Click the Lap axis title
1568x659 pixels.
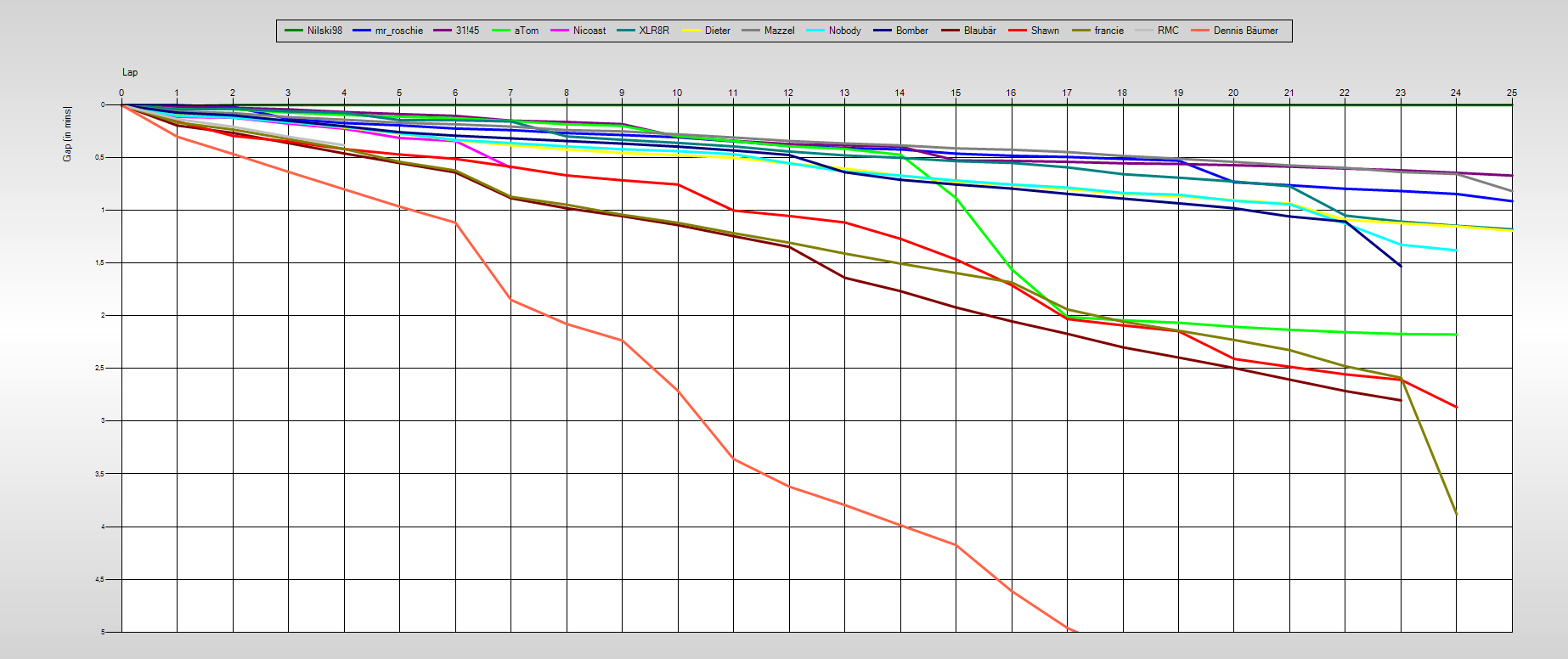click(x=130, y=72)
